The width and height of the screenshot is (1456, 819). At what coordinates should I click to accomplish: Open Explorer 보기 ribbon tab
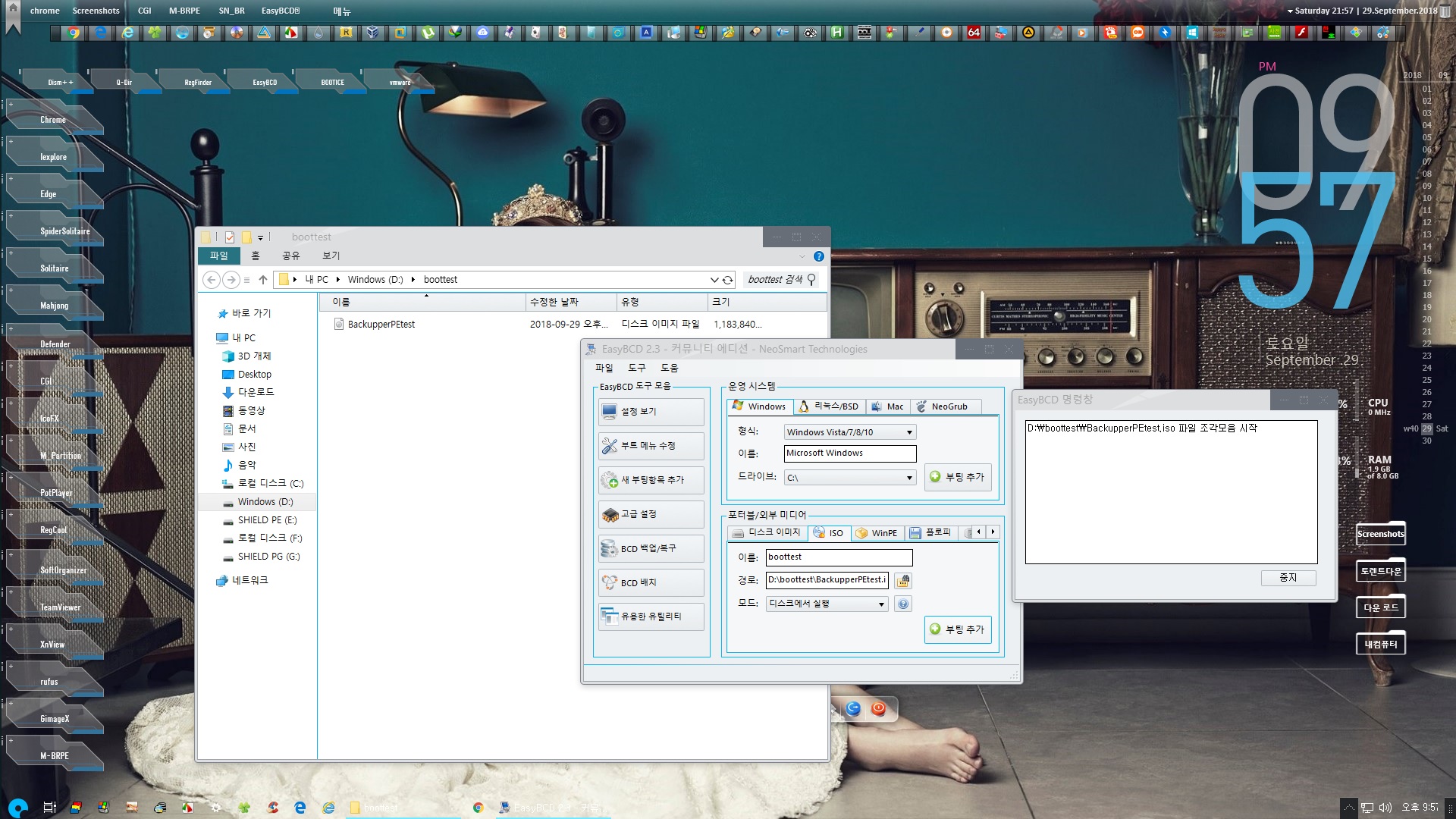click(x=331, y=256)
